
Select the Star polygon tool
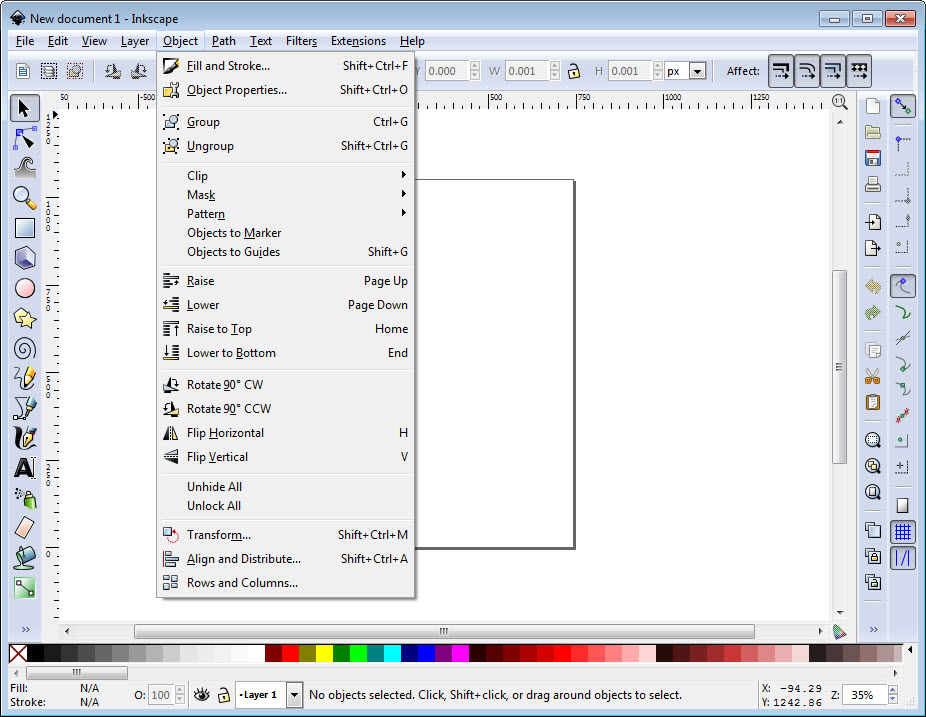[x=24, y=318]
